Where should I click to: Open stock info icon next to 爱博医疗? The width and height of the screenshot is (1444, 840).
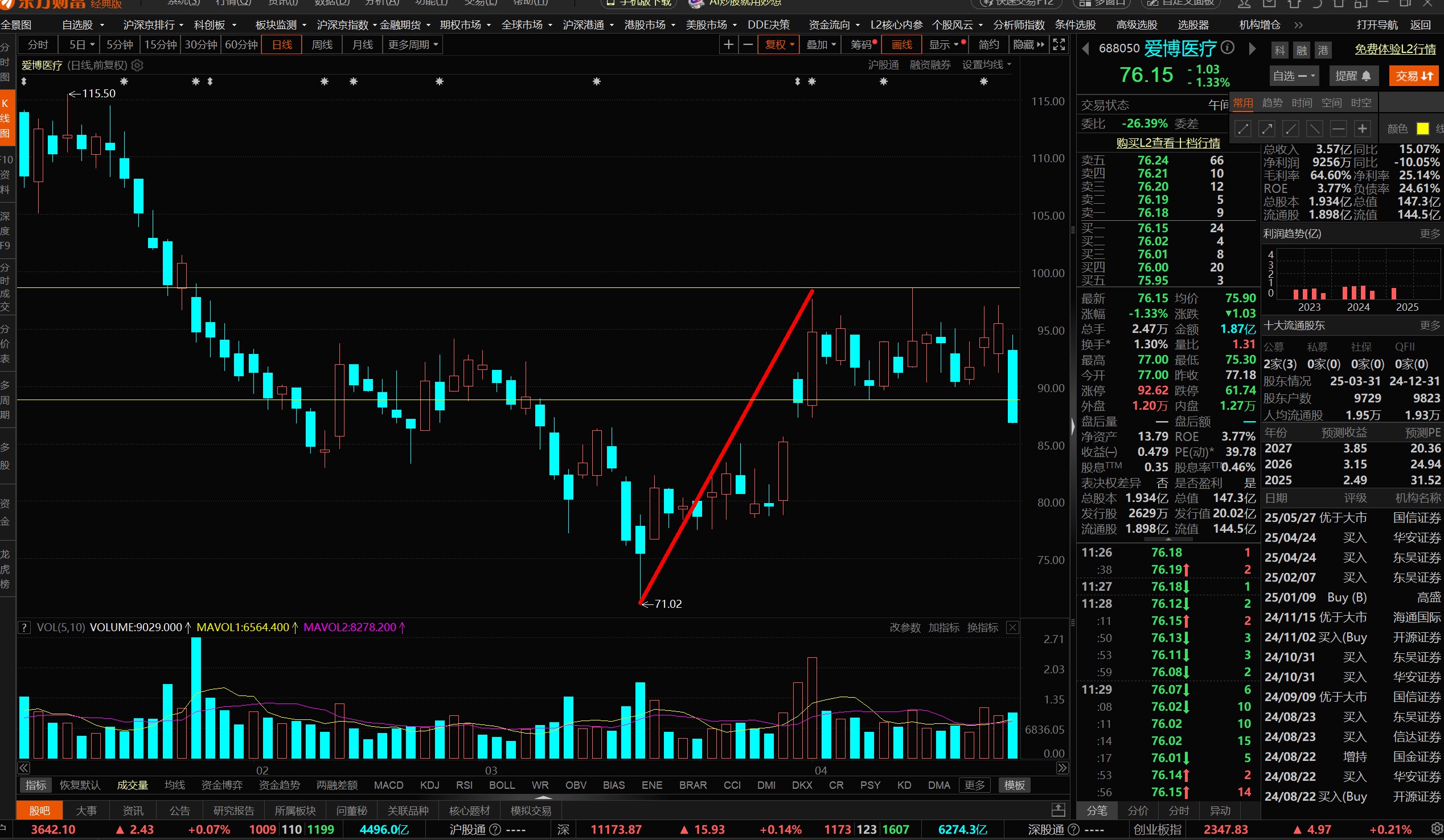point(1228,48)
